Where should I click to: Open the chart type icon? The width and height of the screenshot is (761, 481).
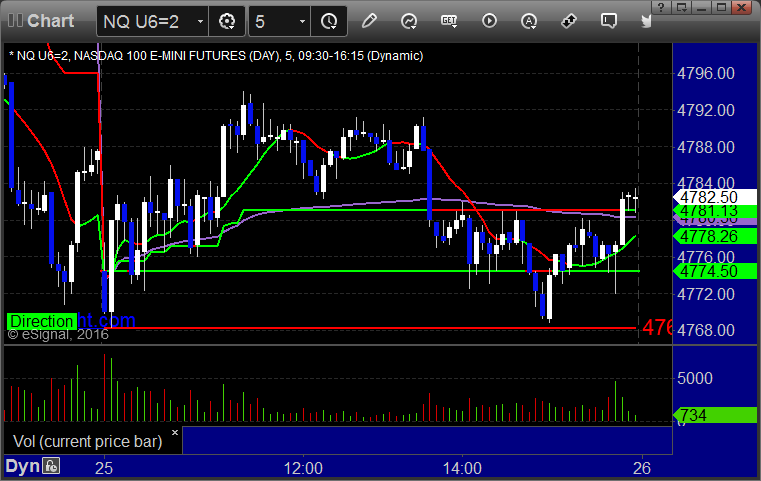tap(409, 21)
